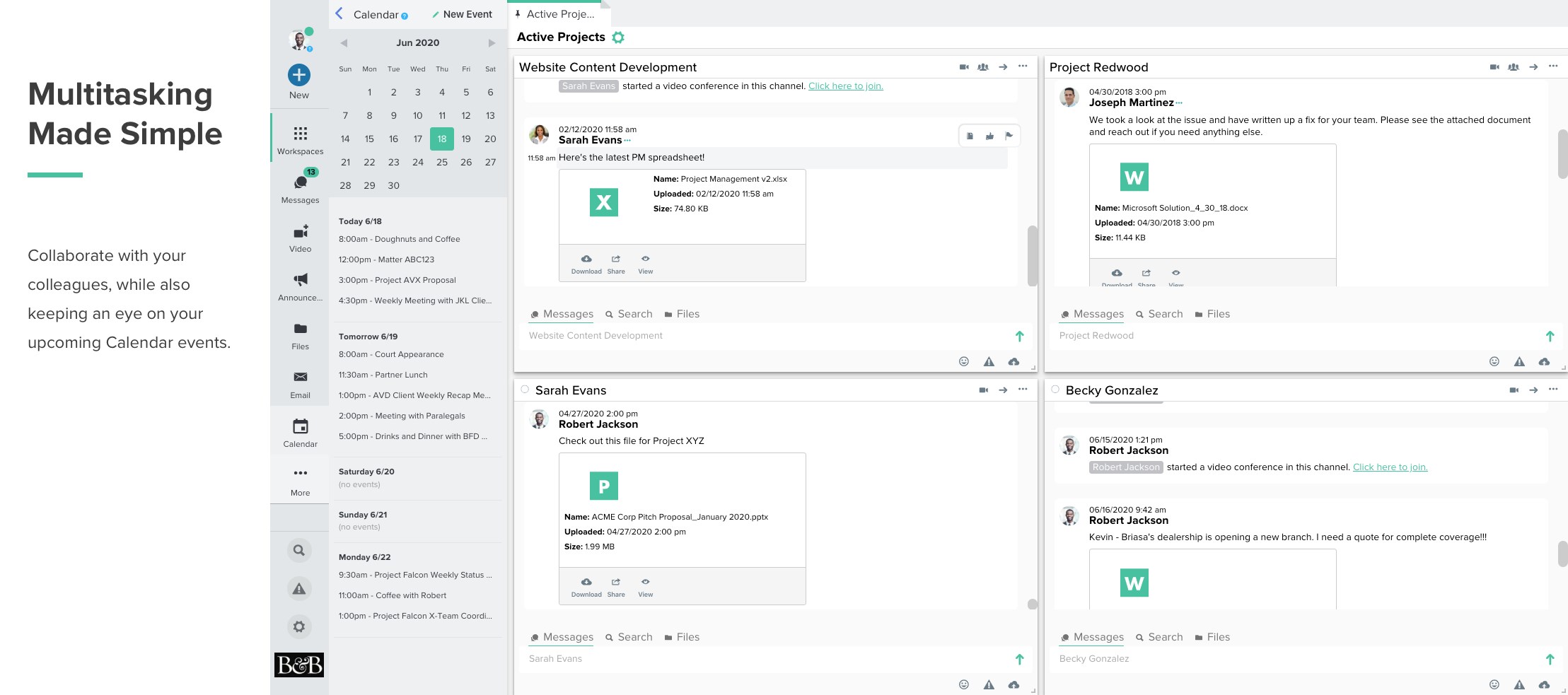
Task: Open the Video section in sidebar
Action: click(x=300, y=233)
